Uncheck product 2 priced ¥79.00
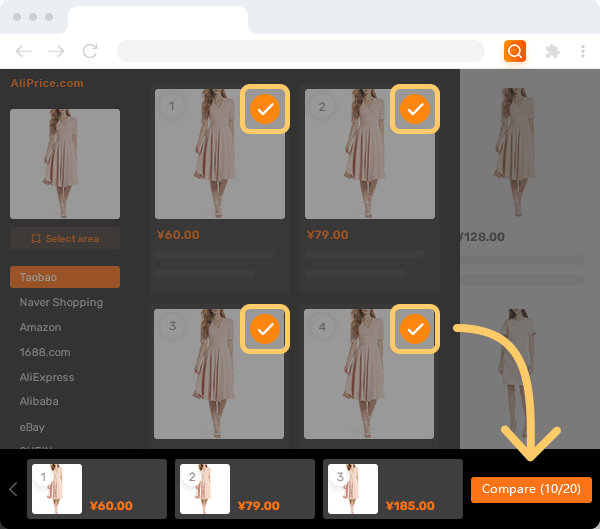The image size is (600, 529). (415, 109)
